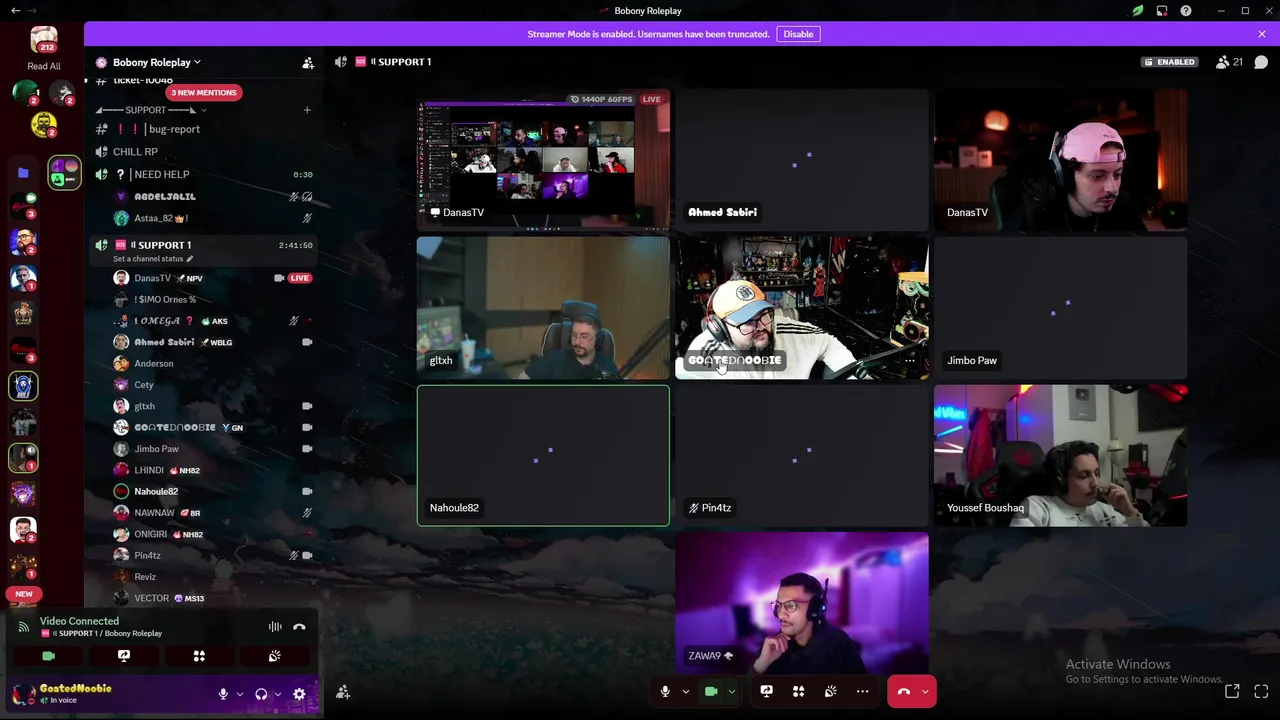Screen dimensions: 1280x720
Task: Toggle noise suppression waveform icon
Action: pos(275,627)
